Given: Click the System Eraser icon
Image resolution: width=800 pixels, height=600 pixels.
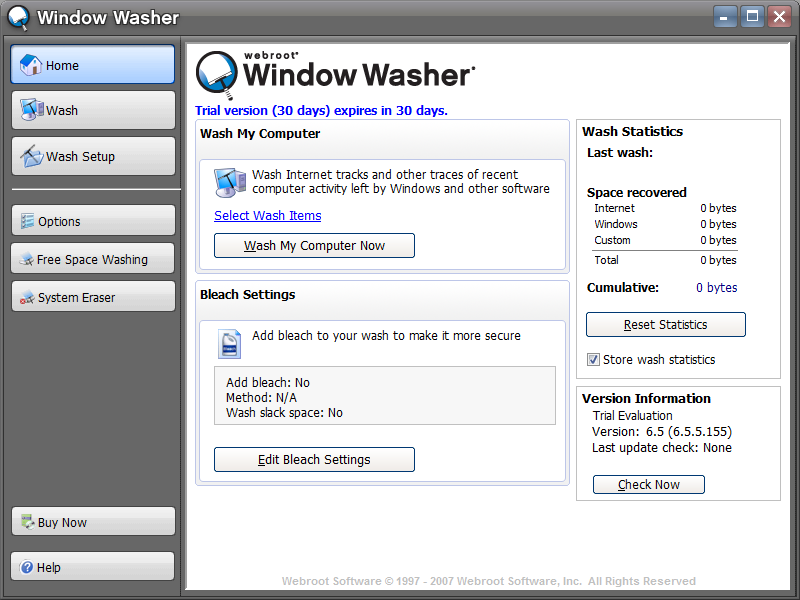Looking at the screenshot, I should tap(27, 298).
